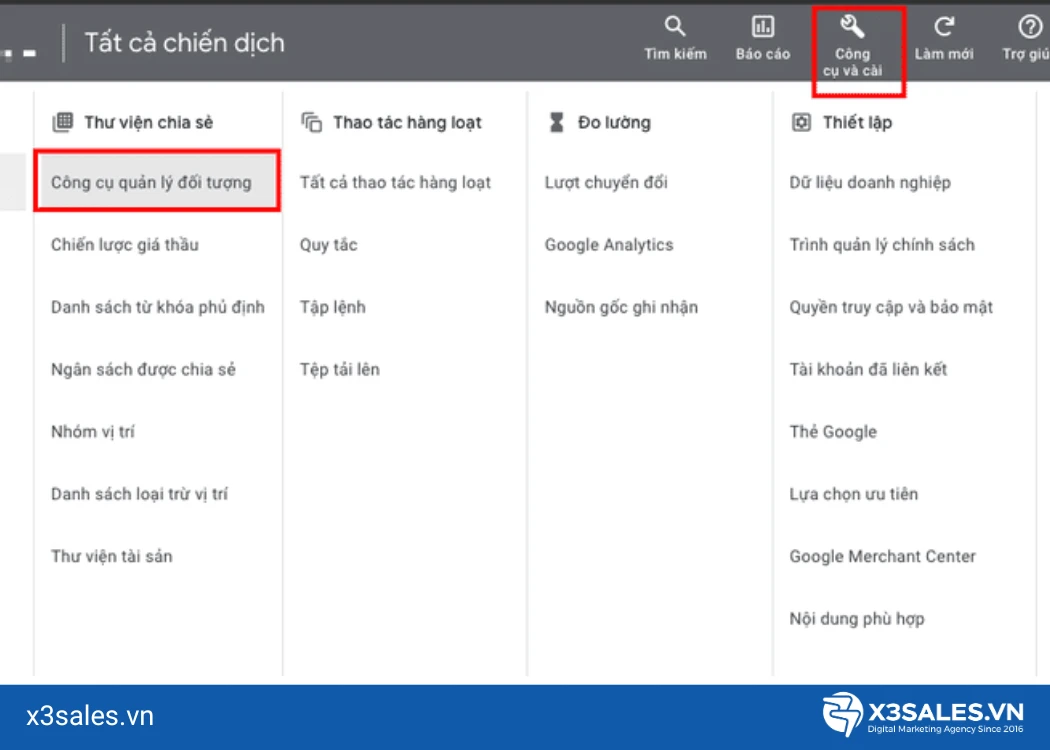The image size is (1050, 750).
Task: Open the Báo cáo reports icon
Action: coord(763,27)
